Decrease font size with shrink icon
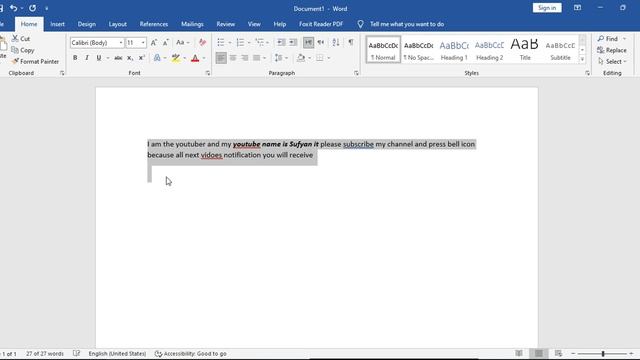This screenshot has width=640, height=360. [166, 42]
